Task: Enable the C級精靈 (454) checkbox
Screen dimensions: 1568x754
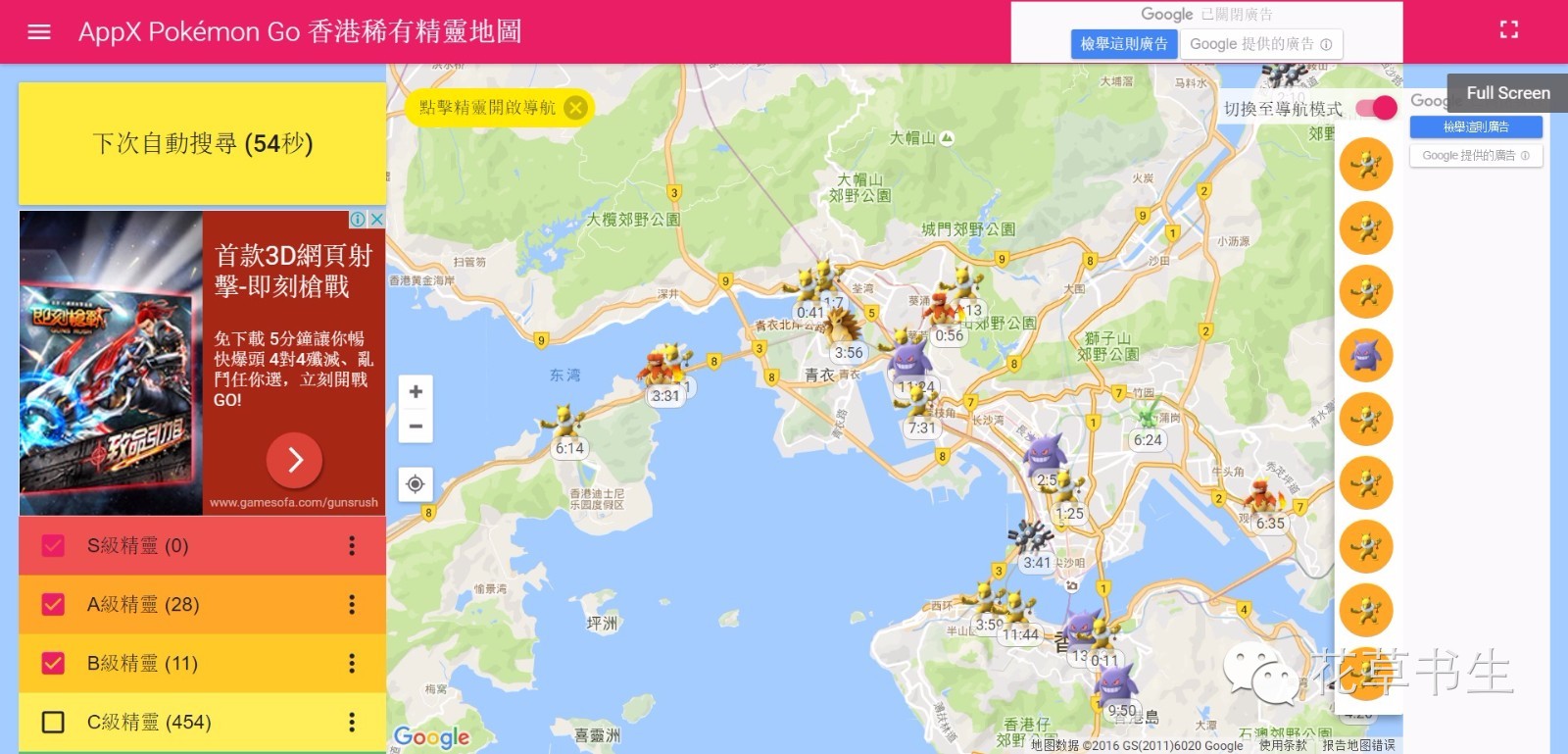Action: coord(53,722)
